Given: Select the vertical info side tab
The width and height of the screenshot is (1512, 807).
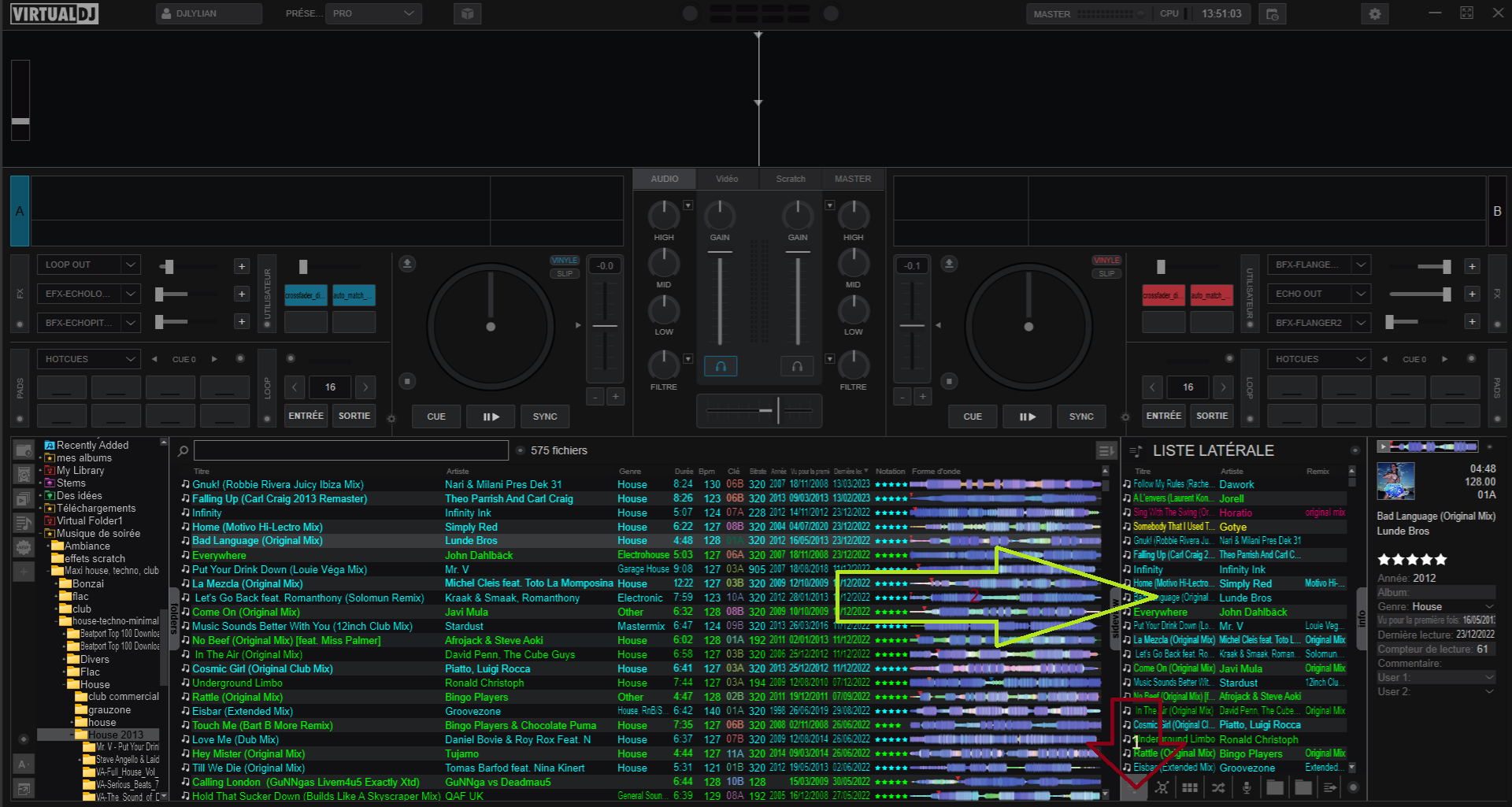Looking at the screenshot, I should coord(1362,619).
